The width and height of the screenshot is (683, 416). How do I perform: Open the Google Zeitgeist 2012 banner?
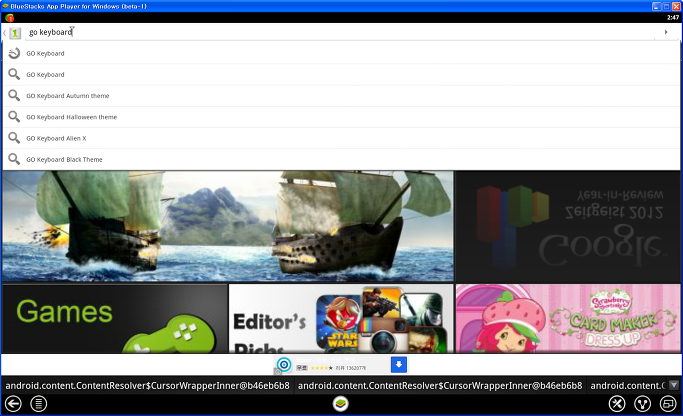click(x=568, y=227)
